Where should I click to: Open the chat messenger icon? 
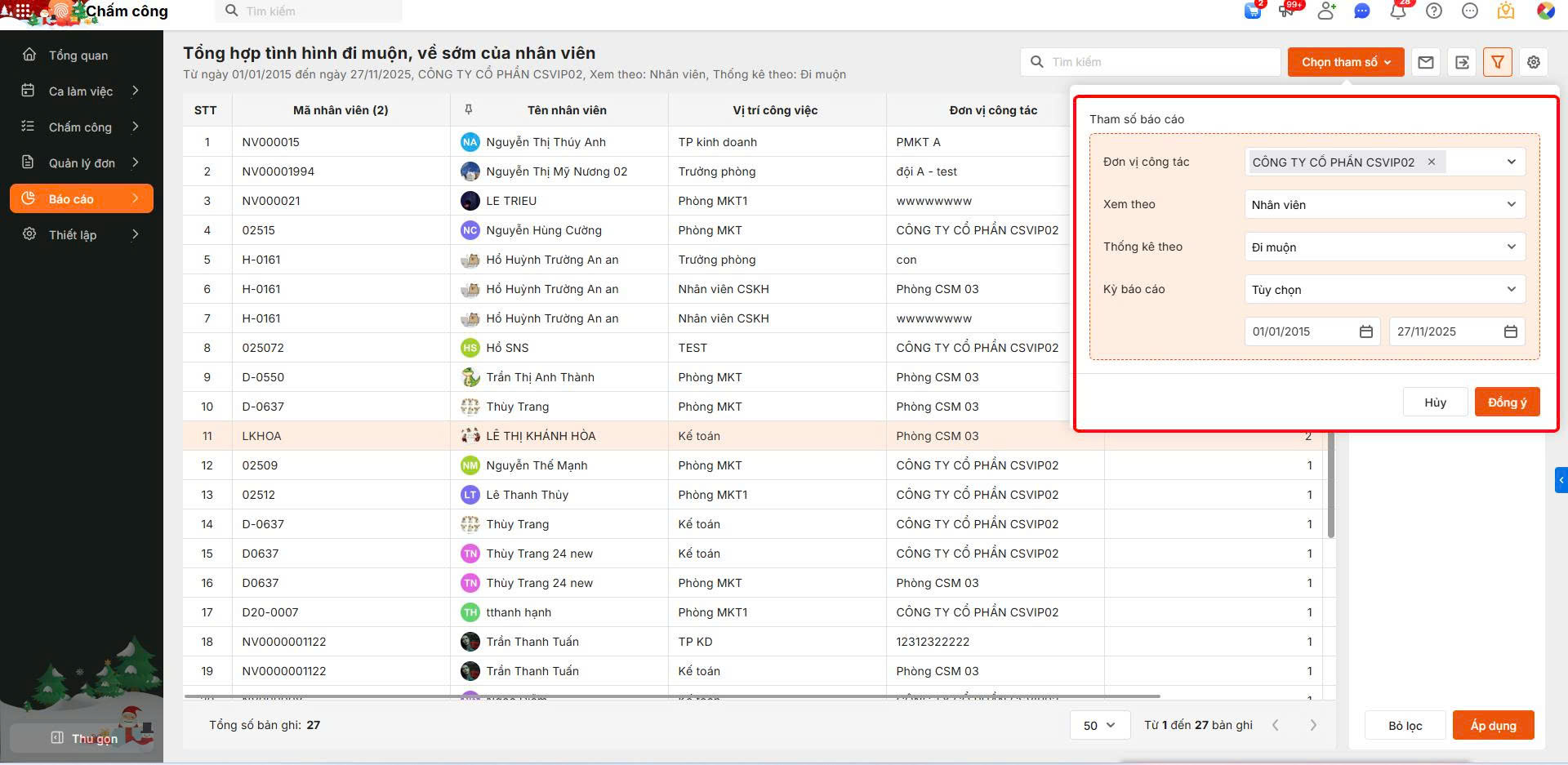1361,11
